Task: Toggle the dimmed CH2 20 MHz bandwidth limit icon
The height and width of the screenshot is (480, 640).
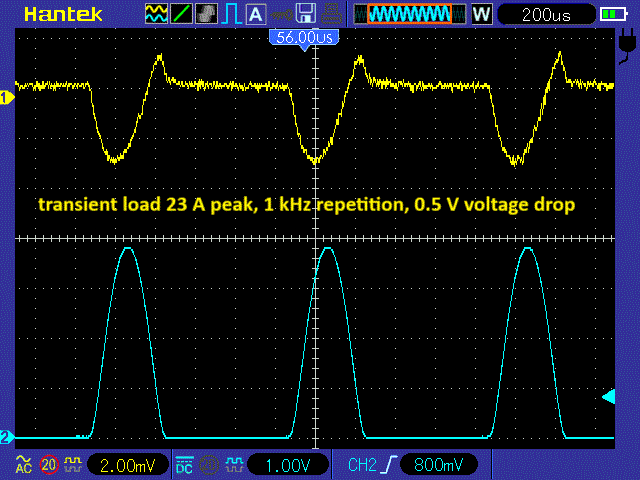Action: pos(209,464)
